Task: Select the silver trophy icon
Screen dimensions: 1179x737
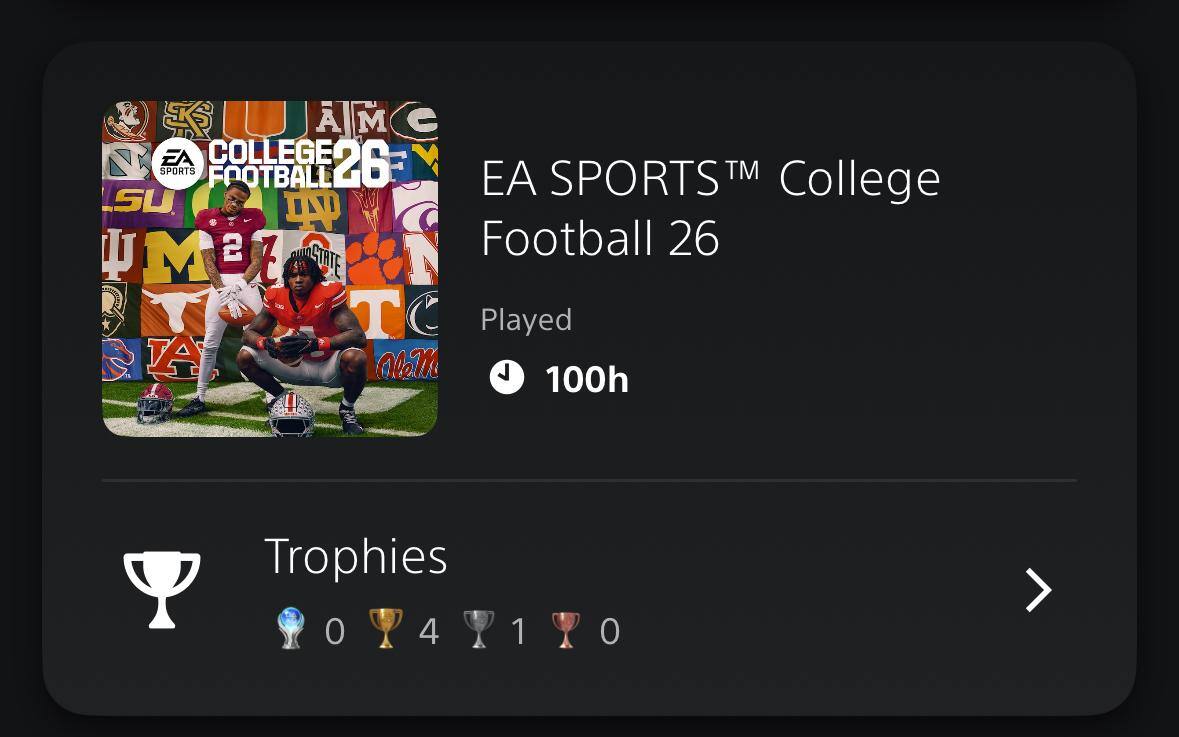Action: pyautogui.click(x=478, y=630)
